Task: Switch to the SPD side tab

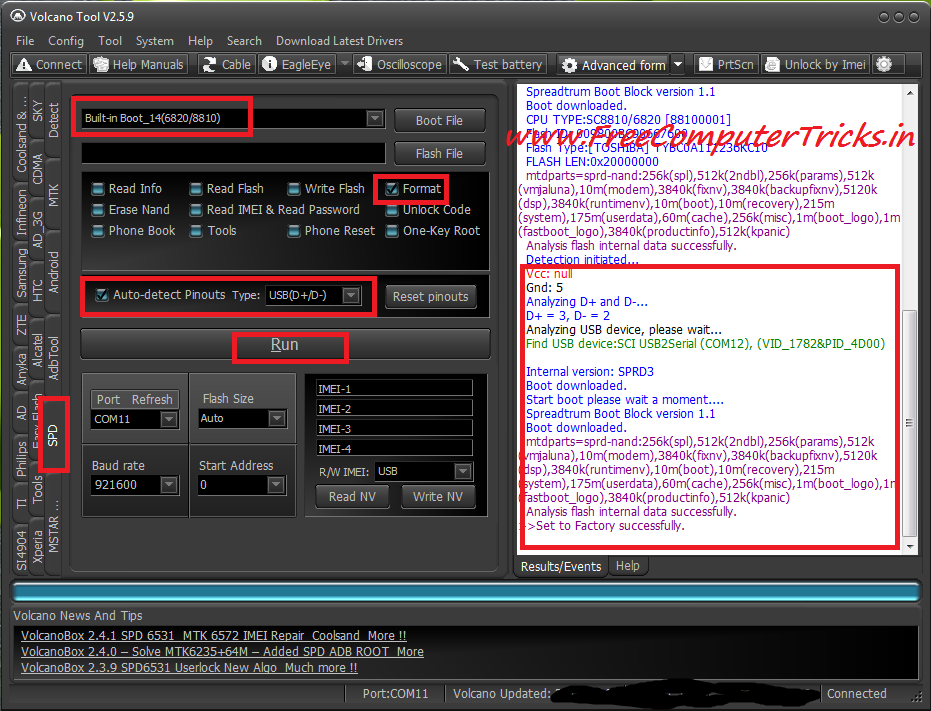Action: pyautogui.click(x=53, y=435)
